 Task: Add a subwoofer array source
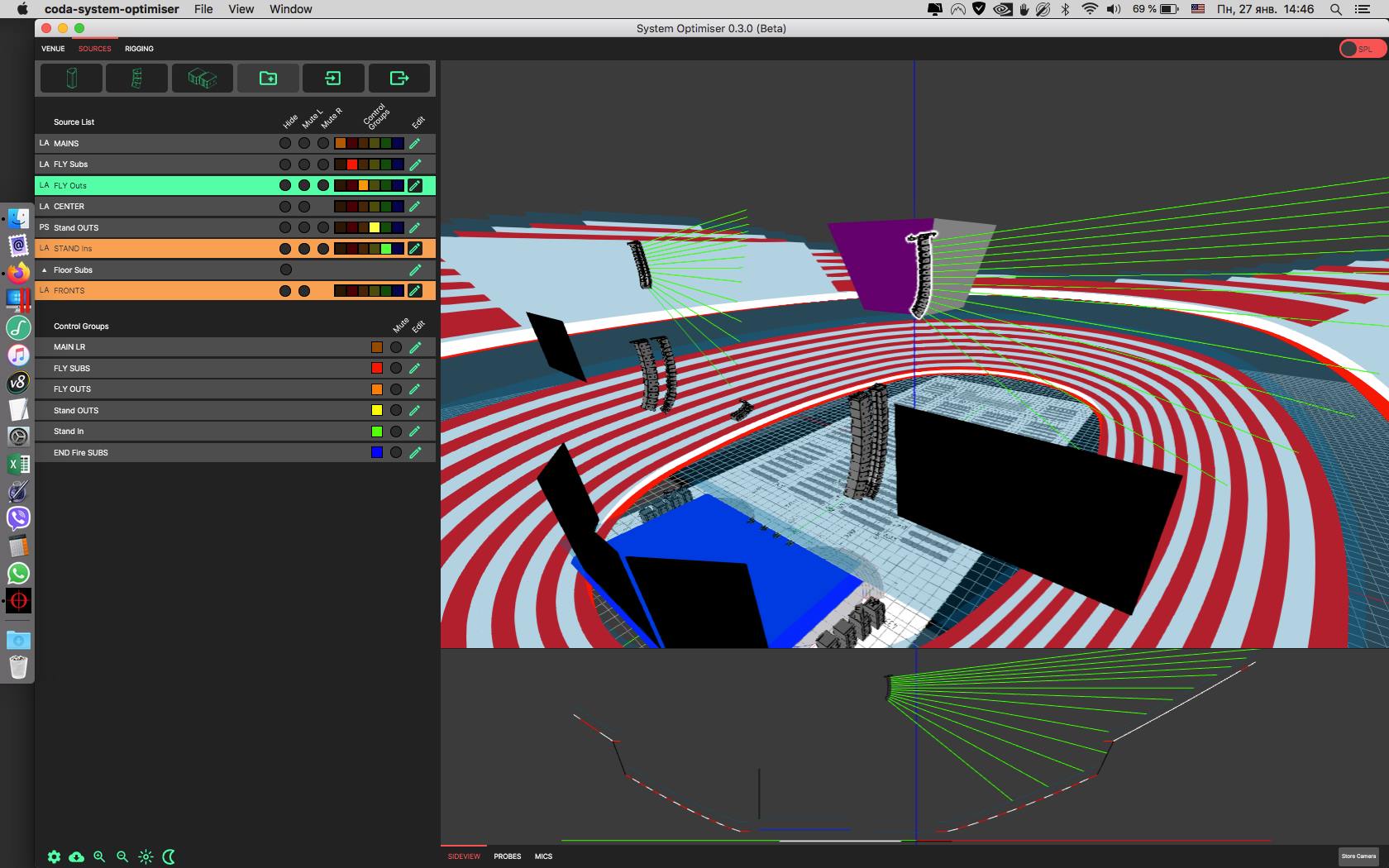[x=202, y=79]
